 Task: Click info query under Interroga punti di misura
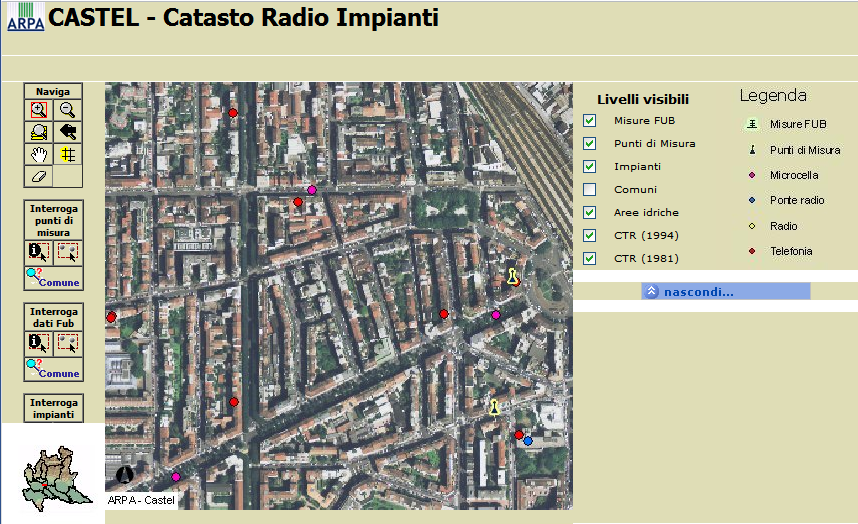pyautogui.click(x=39, y=252)
